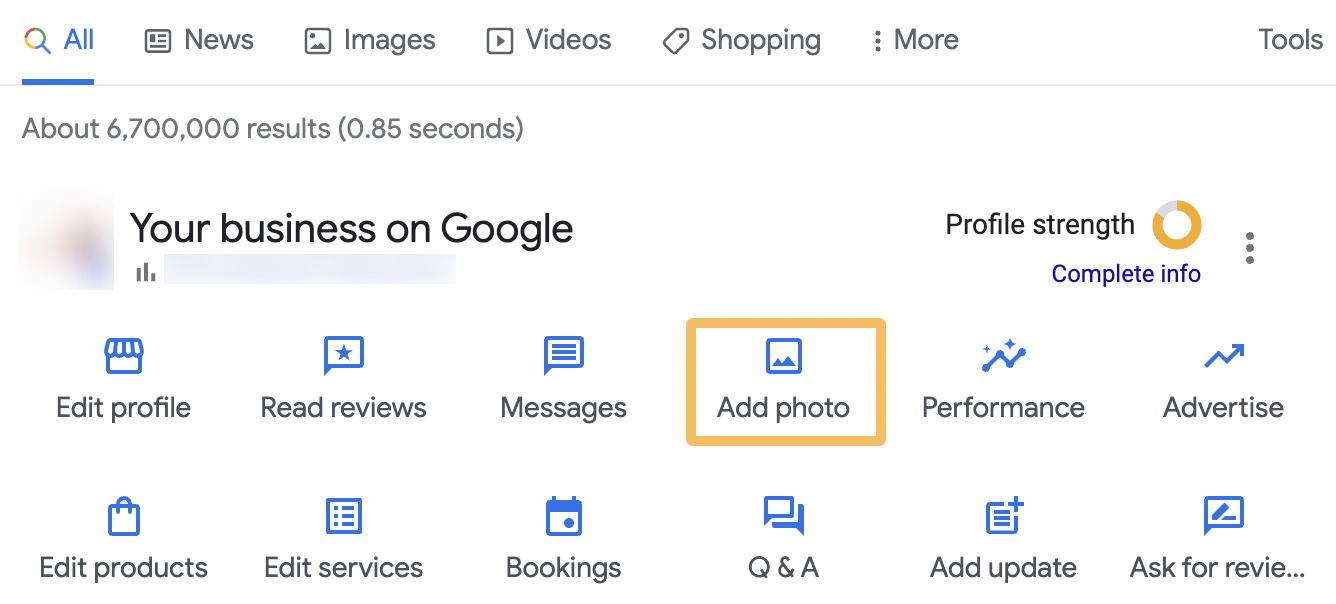This screenshot has width=1336, height=604.
Task: Switch to the Images tab
Action: point(369,40)
